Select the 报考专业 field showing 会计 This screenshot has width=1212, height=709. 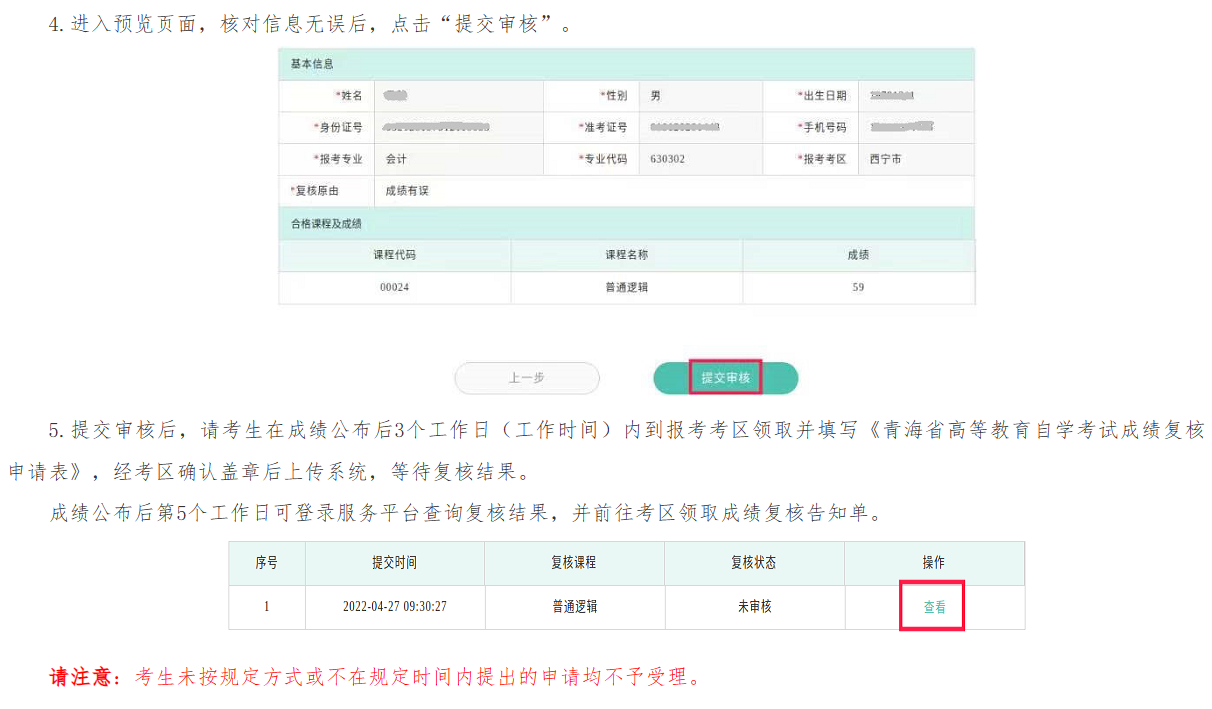click(x=458, y=158)
